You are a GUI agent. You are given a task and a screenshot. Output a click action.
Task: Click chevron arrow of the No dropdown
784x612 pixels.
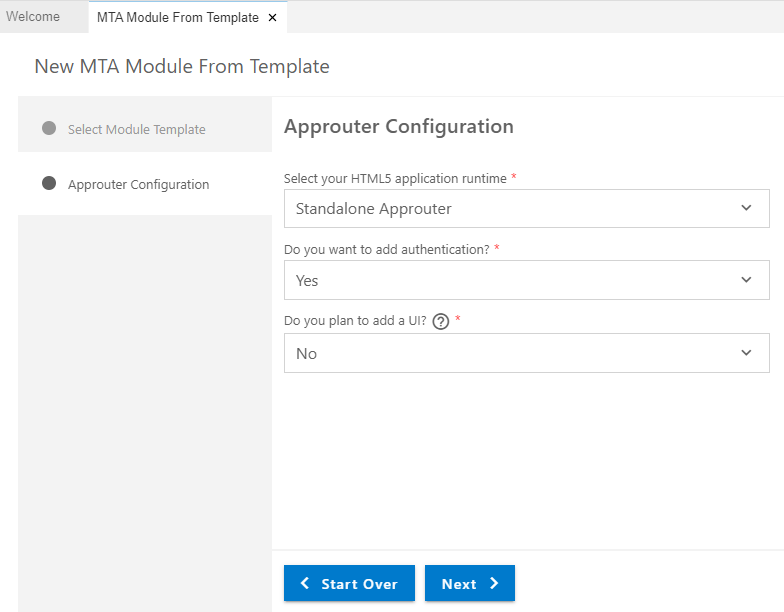(x=746, y=353)
